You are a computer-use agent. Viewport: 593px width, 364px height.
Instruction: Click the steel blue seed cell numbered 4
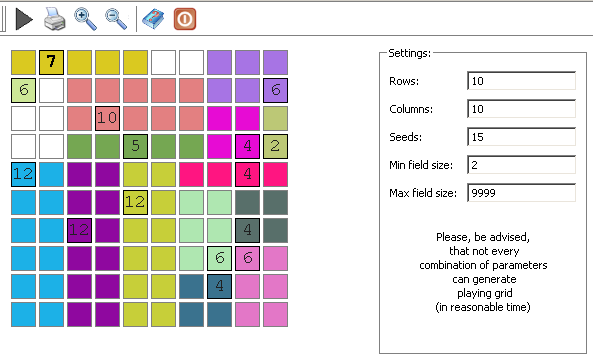click(219, 286)
